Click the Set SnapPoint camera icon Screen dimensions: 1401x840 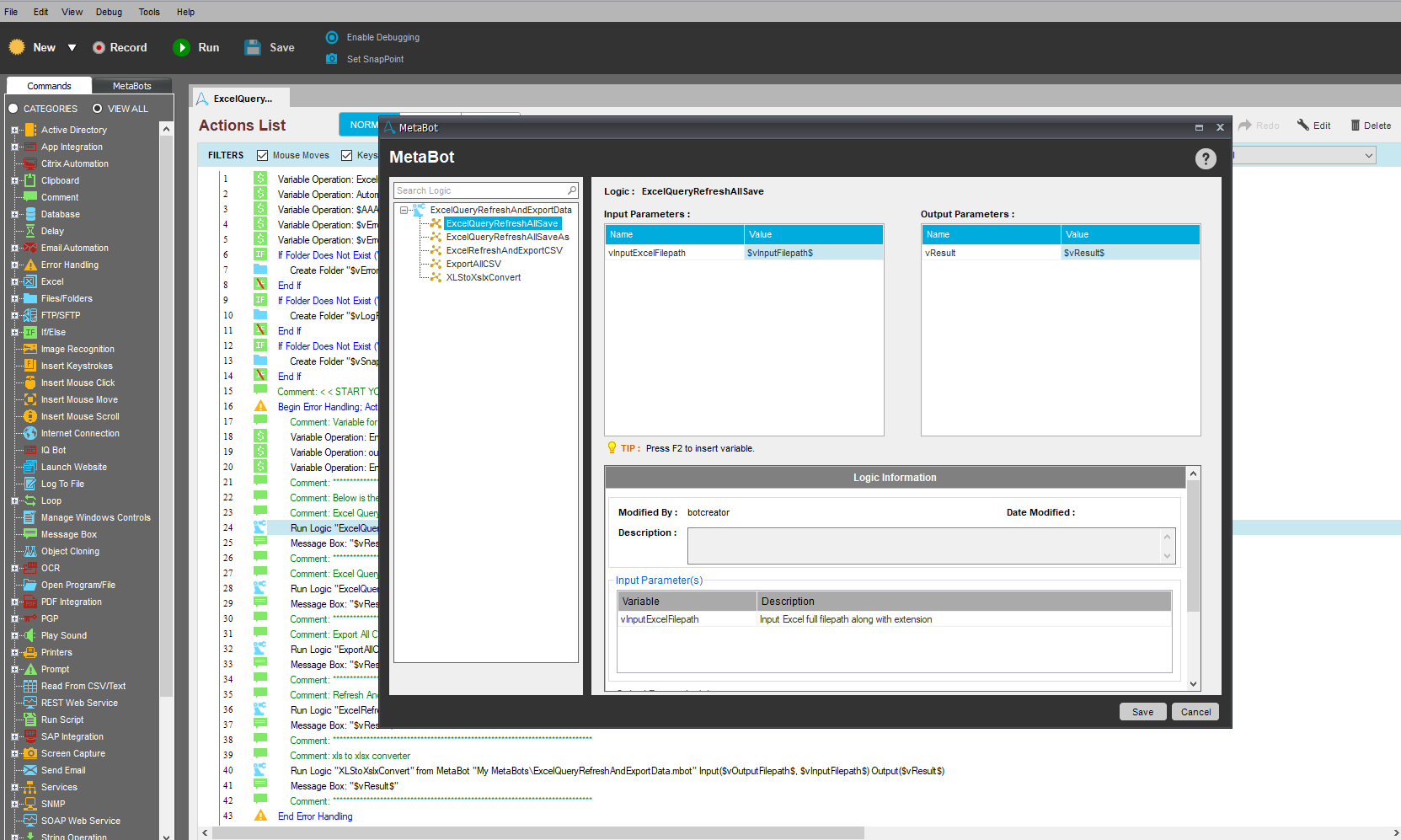[332, 59]
